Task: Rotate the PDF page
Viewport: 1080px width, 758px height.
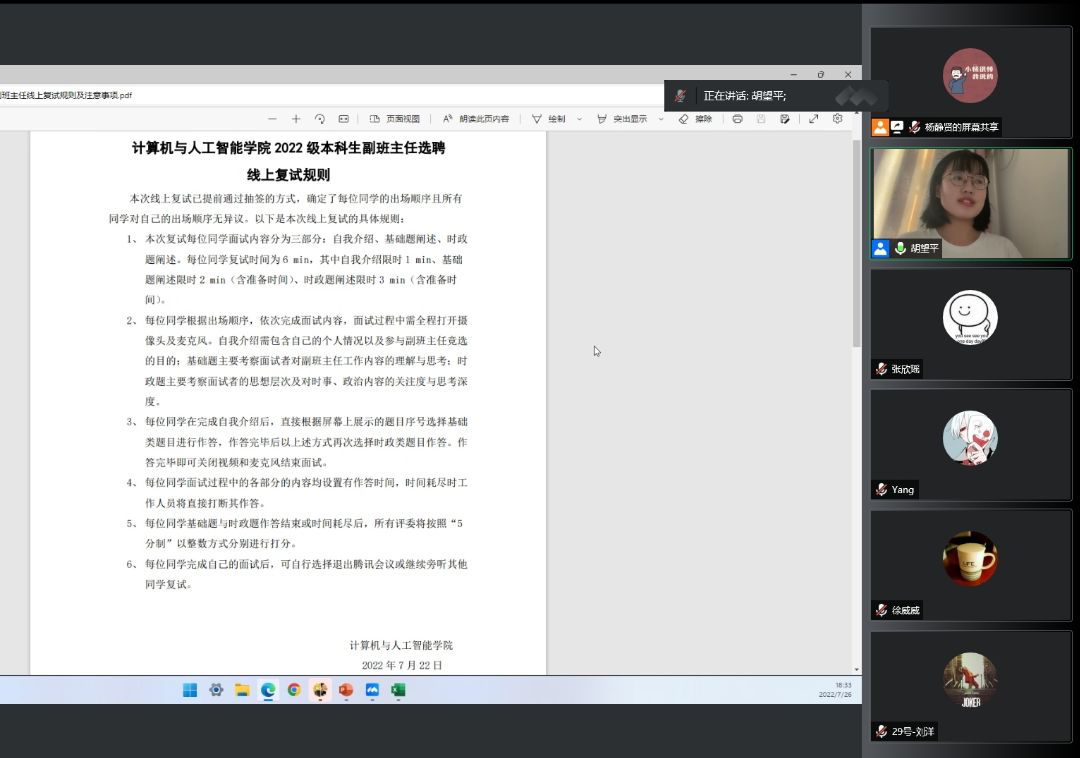Action: [x=320, y=119]
